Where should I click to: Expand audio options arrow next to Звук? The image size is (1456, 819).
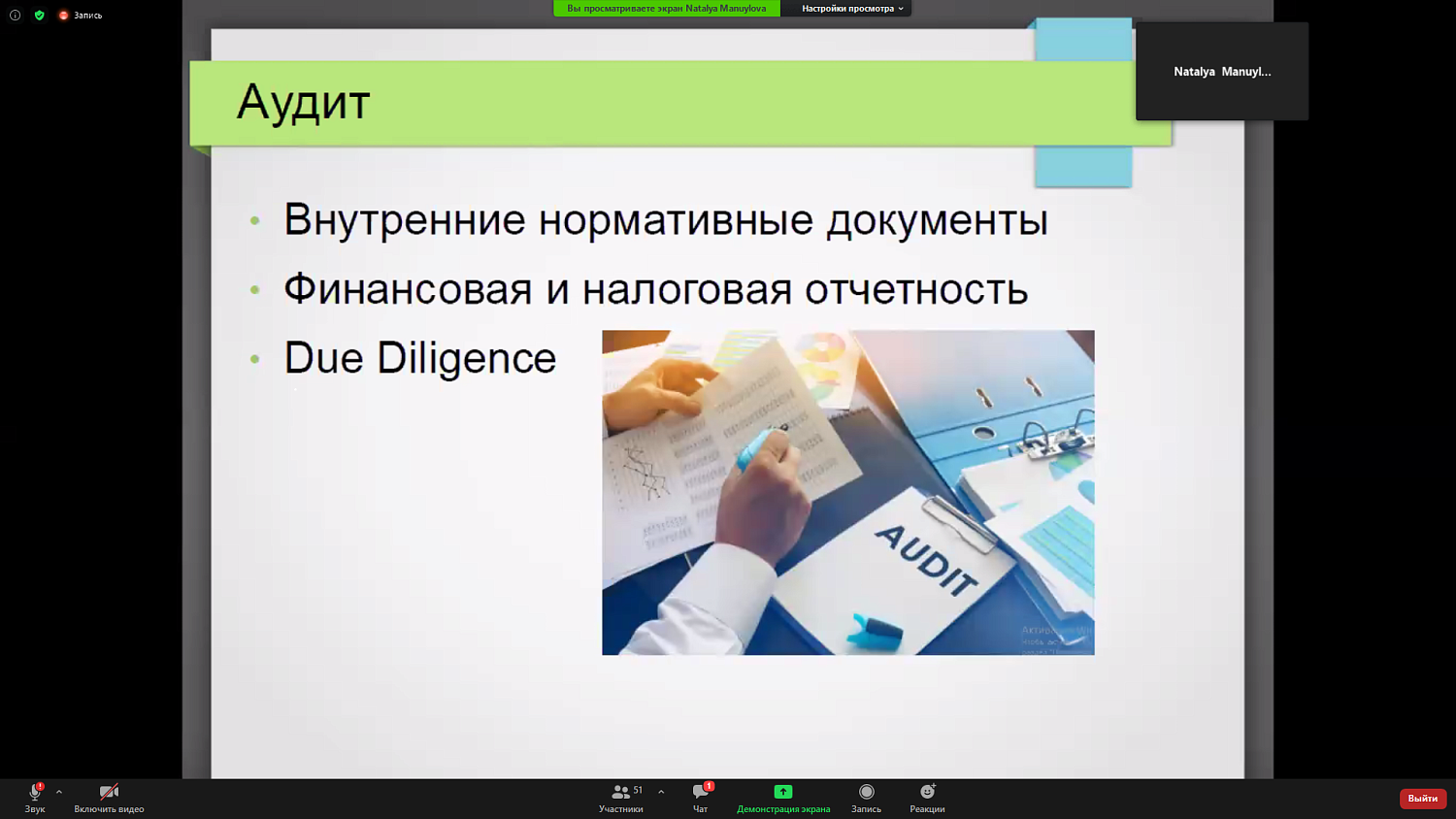pyautogui.click(x=59, y=792)
